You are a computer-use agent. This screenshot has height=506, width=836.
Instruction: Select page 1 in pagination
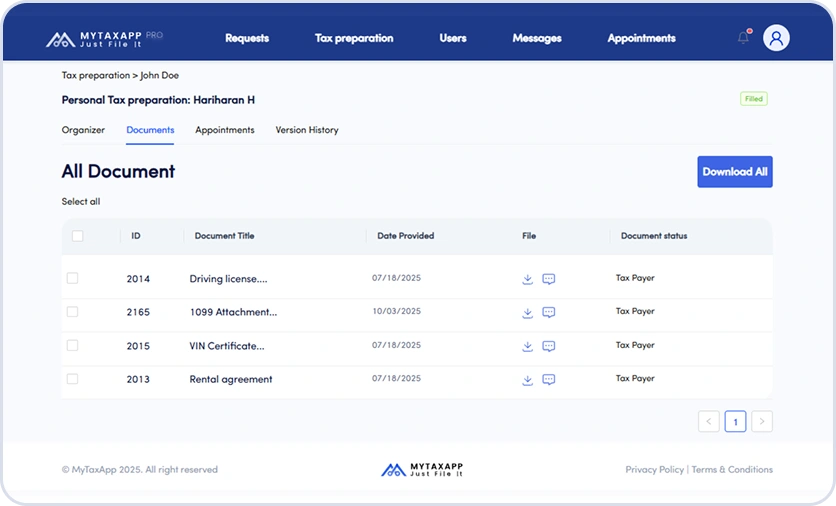(x=735, y=422)
